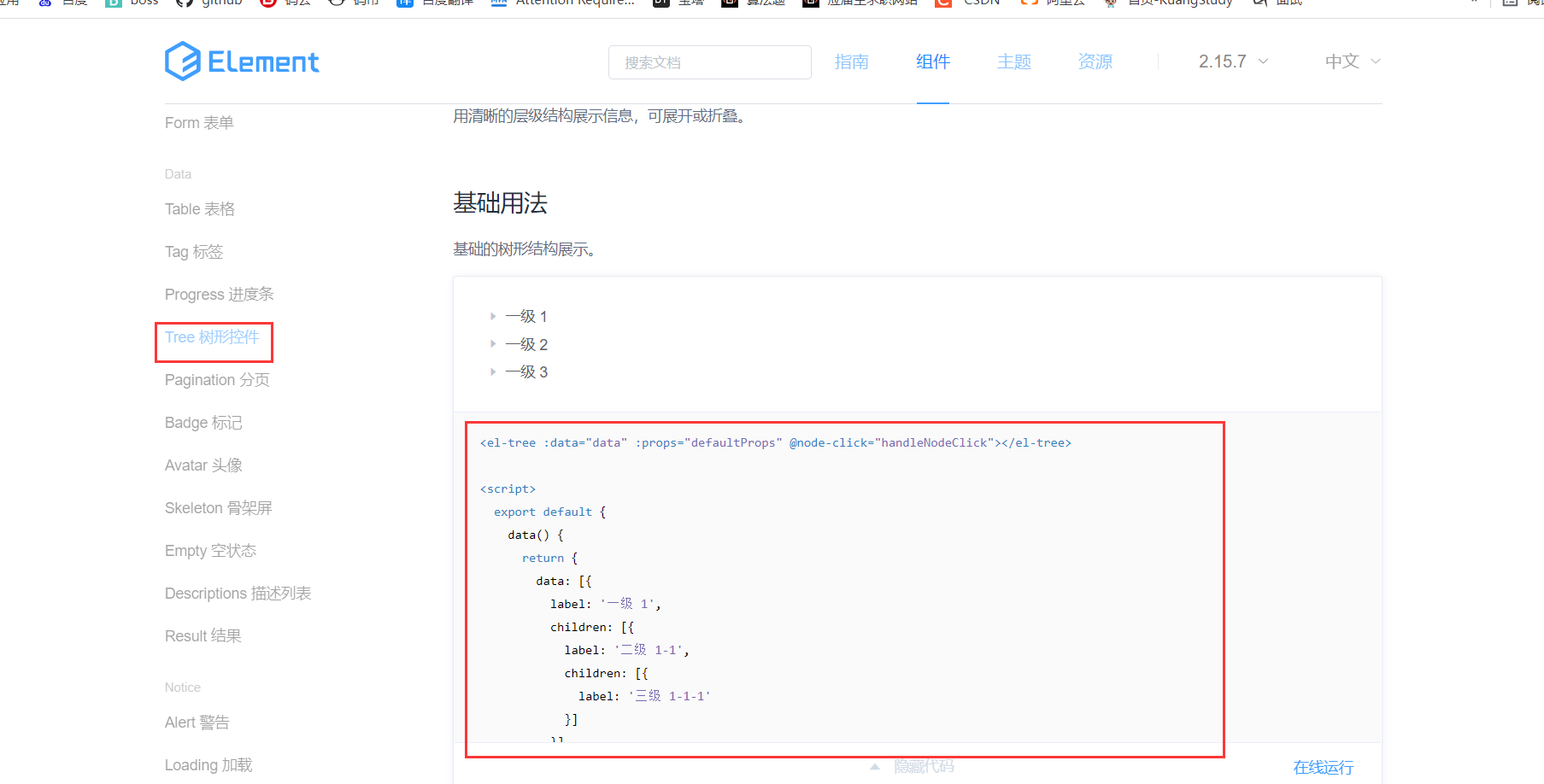
Task: Click 隐藏代码 to hide code
Action: [924, 767]
